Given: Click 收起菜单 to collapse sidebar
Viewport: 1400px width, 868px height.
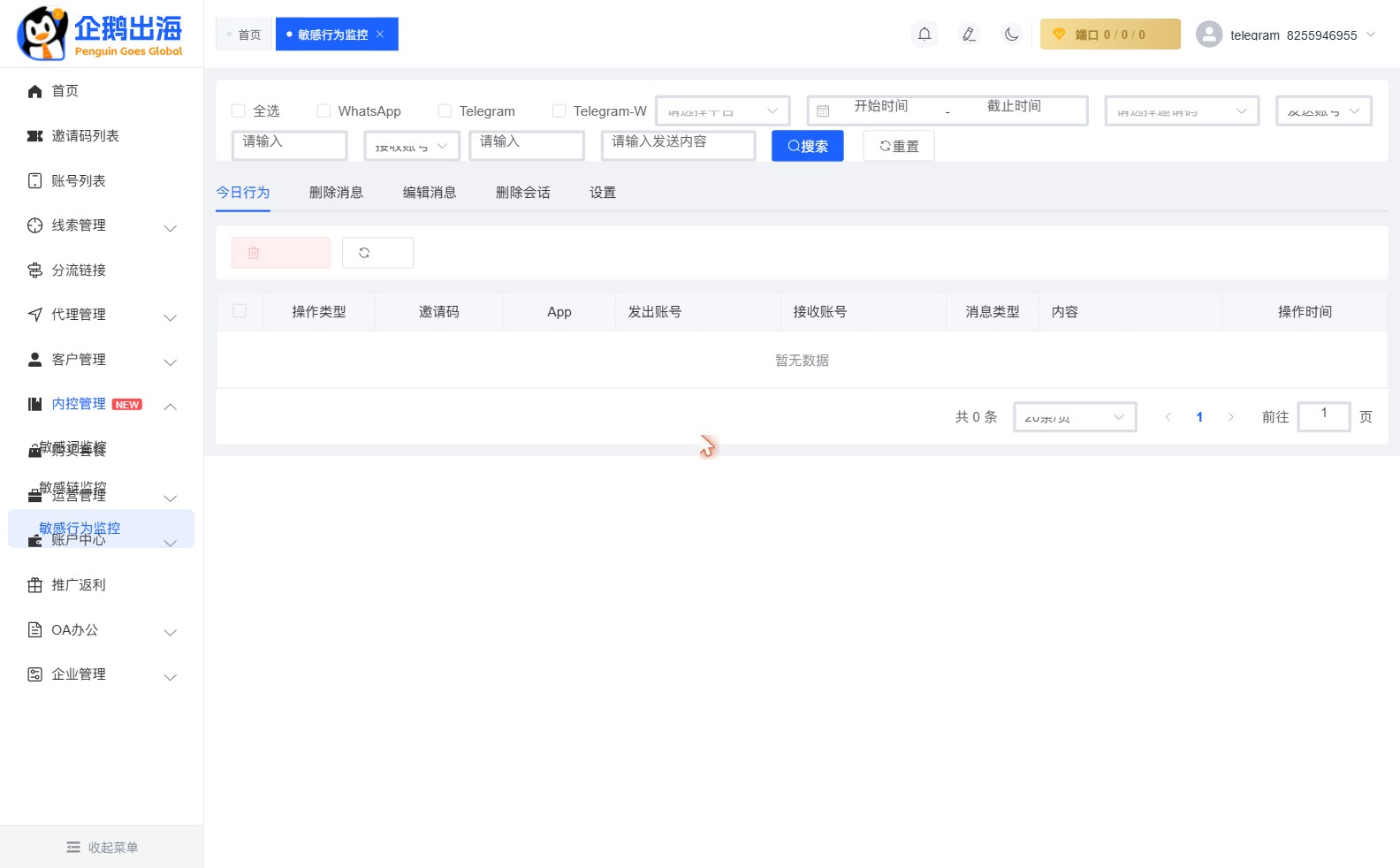Looking at the screenshot, I should click(102, 848).
